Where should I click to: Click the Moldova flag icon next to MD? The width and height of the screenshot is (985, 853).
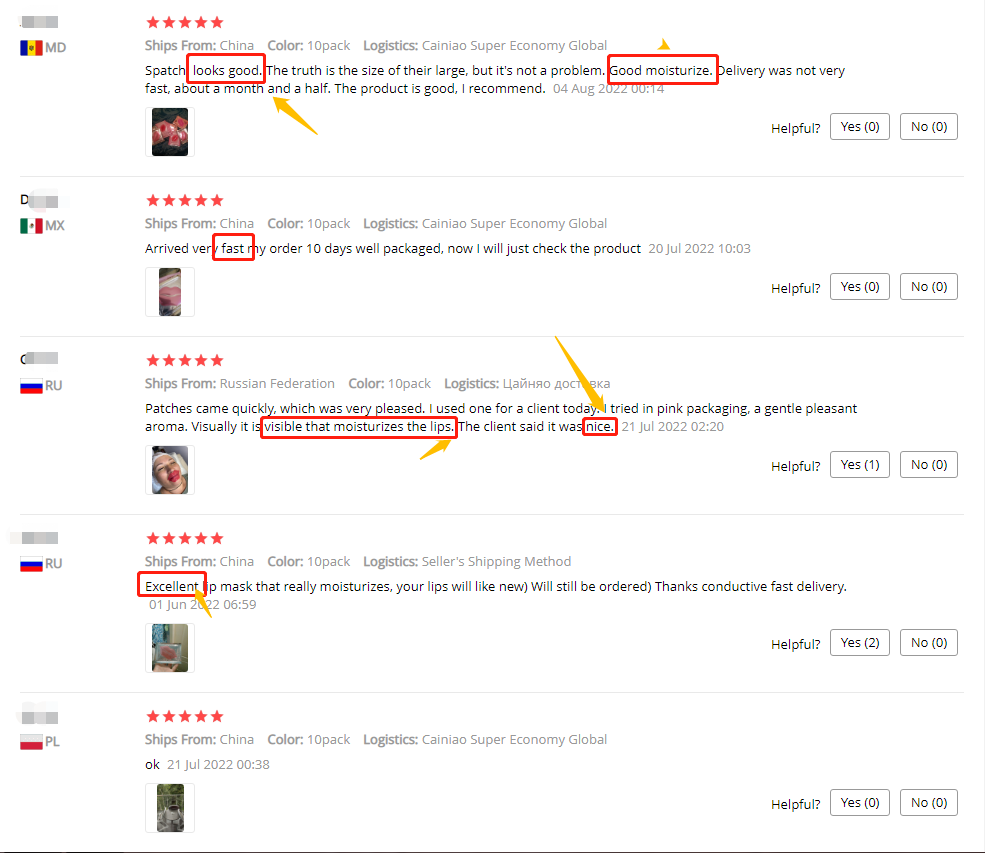(31, 48)
